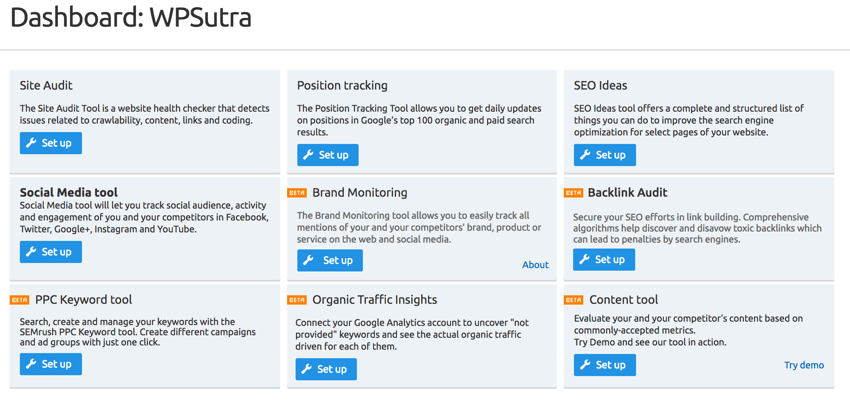
Task: Set up Brand Monitoring tool
Action: click(x=330, y=260)
